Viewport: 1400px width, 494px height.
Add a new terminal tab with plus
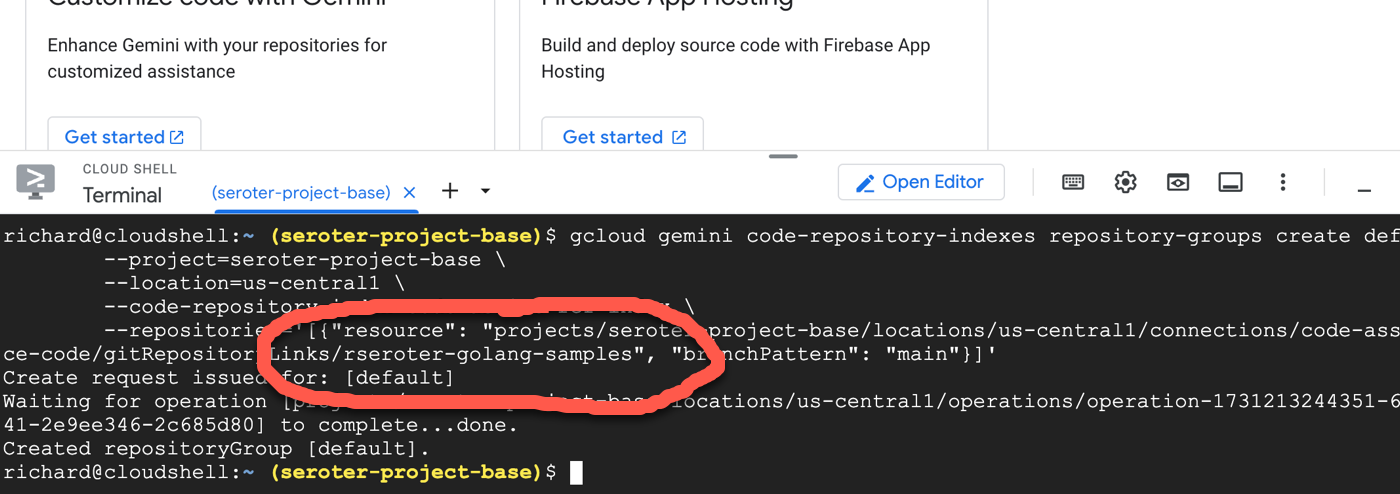[450, 191]
